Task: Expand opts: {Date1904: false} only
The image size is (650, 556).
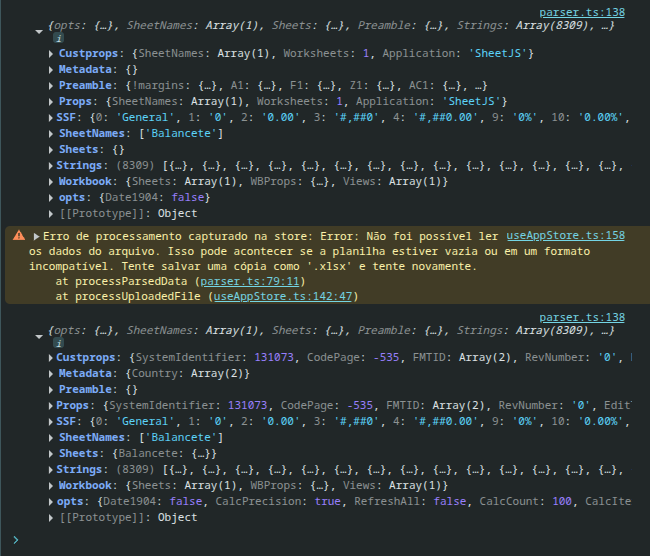Action: pyautogui.click(x=51, y=198)
